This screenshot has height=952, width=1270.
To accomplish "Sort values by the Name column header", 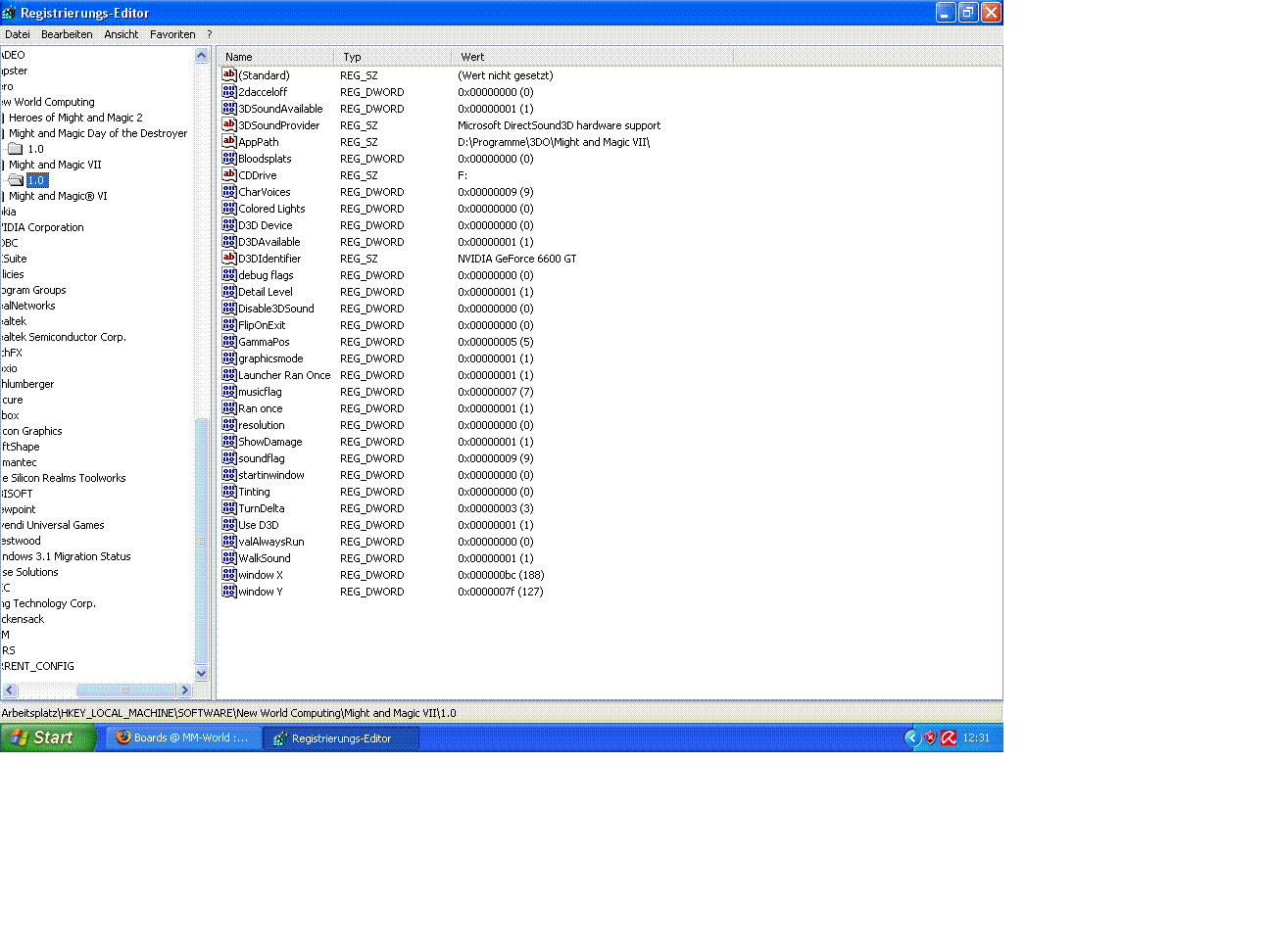I will click(x=277, y=57).
